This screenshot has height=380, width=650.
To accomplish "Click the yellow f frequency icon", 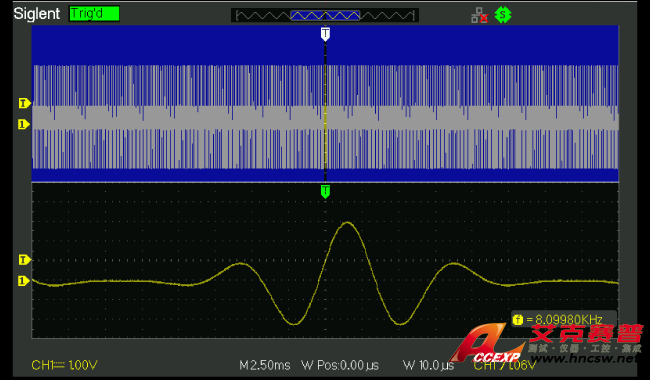I will click(517, 320).
